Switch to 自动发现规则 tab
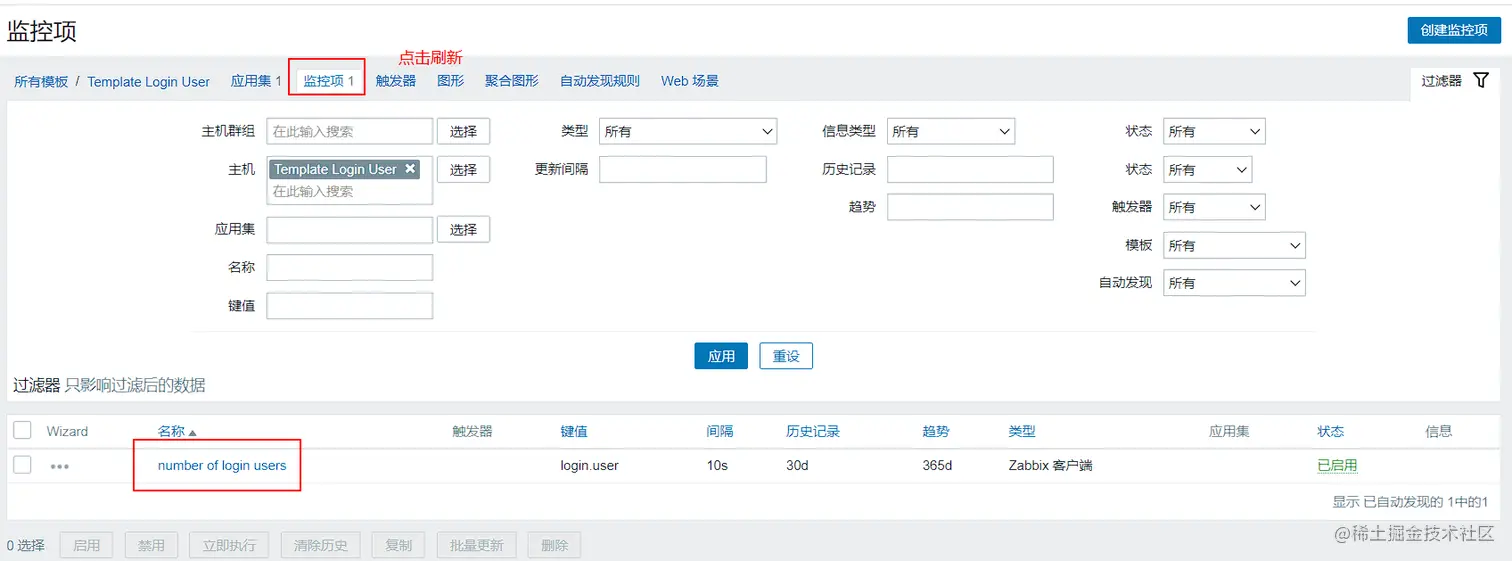The width and height of the screenshot is (1512, 561). [600, 81]
